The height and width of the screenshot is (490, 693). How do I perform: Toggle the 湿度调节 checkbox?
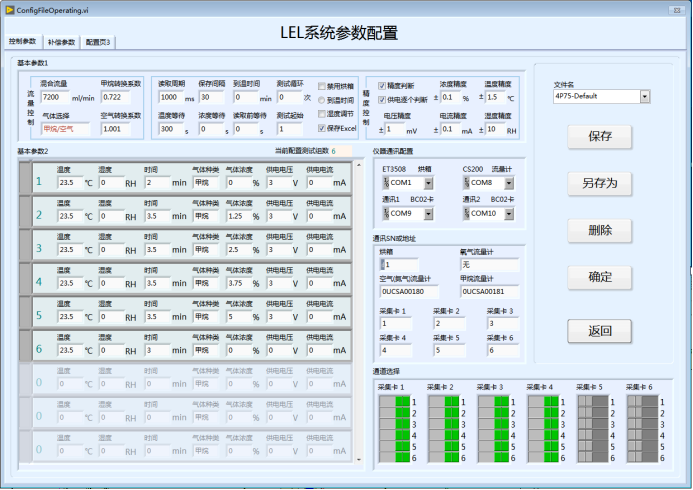[x=322, y=114]
